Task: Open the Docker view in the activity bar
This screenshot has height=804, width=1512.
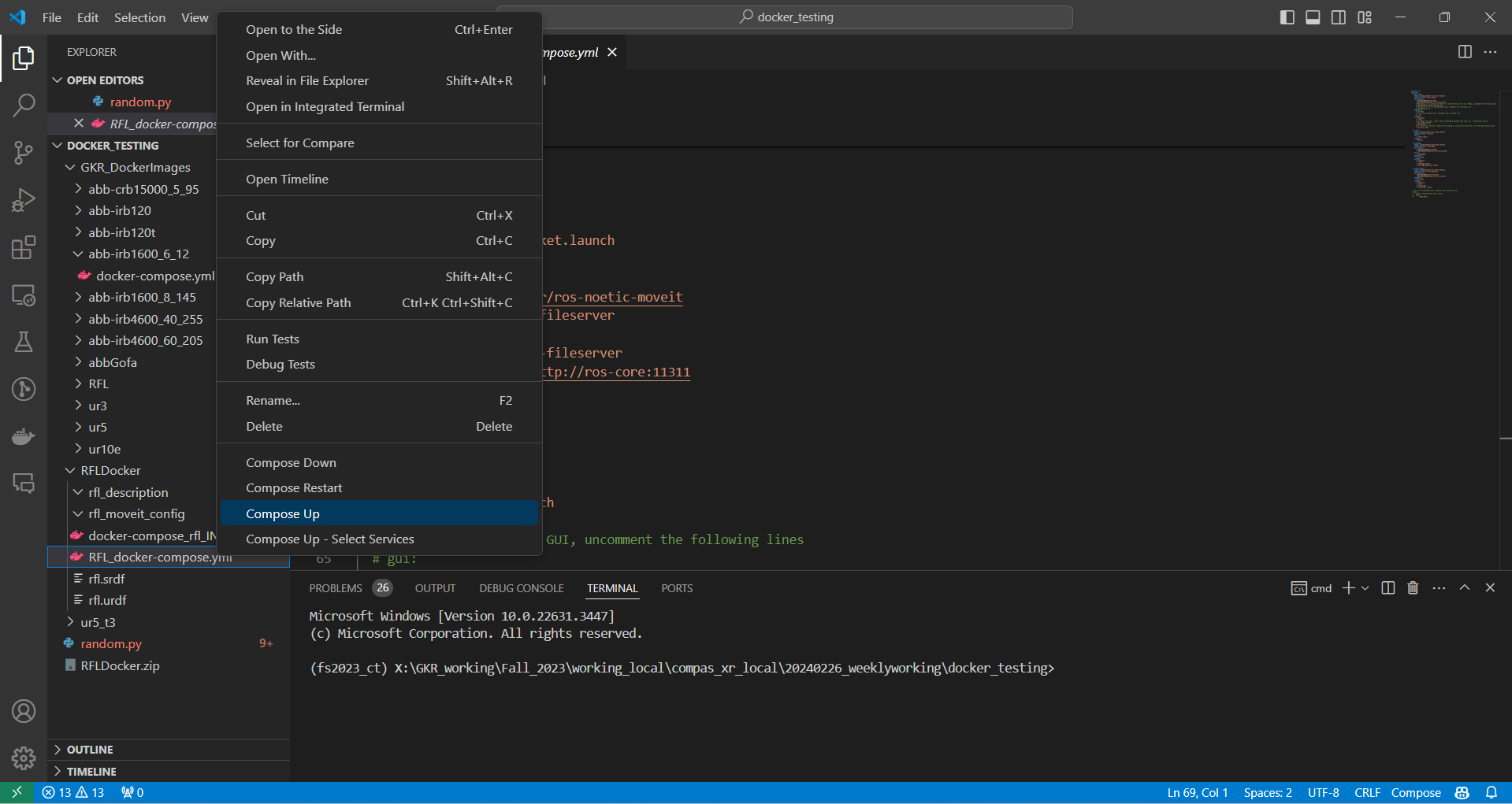Action: click(x=24, y=436)
